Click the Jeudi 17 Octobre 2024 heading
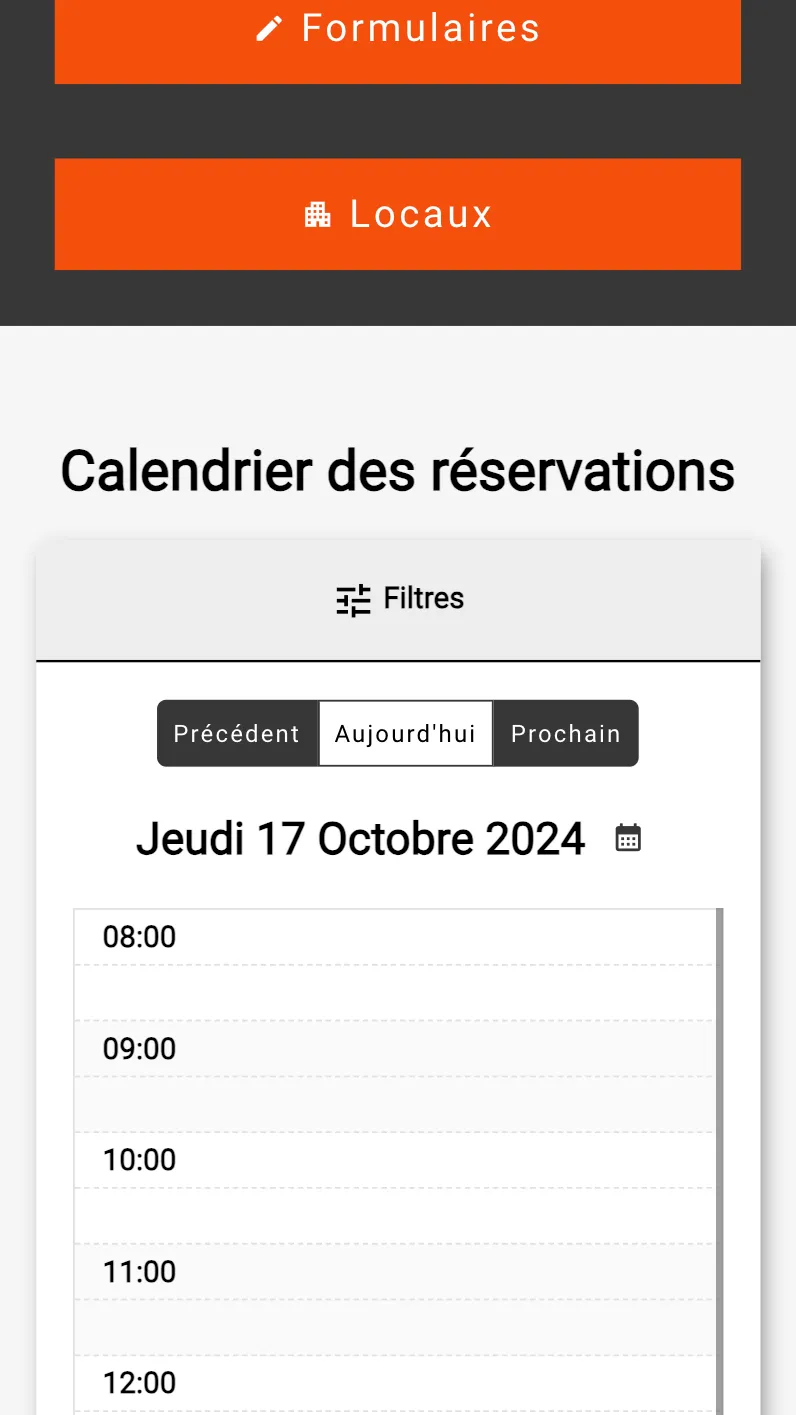Screen dimensions: 796x1415 point(360,838)
